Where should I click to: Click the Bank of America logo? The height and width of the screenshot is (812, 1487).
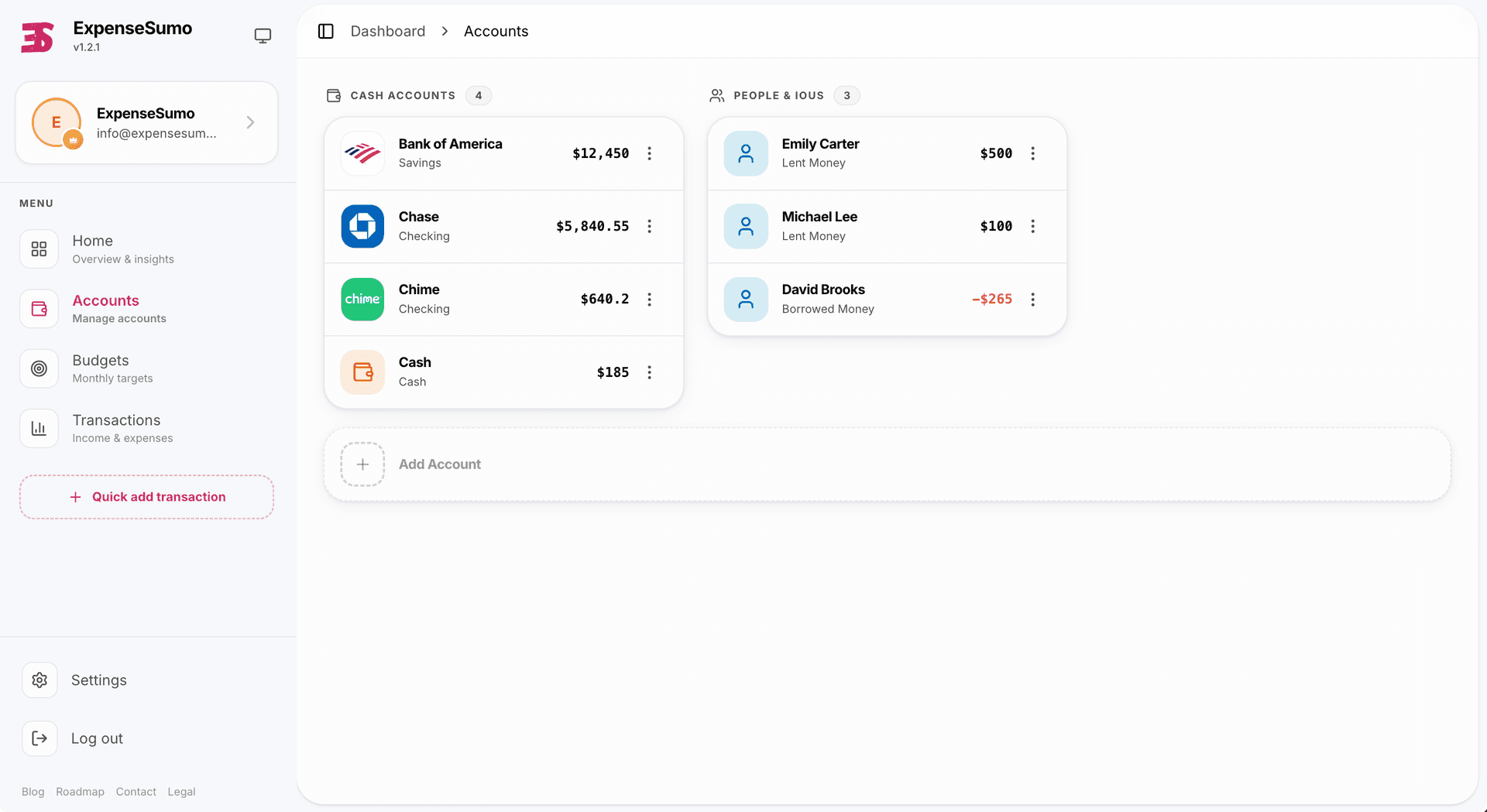362,153
